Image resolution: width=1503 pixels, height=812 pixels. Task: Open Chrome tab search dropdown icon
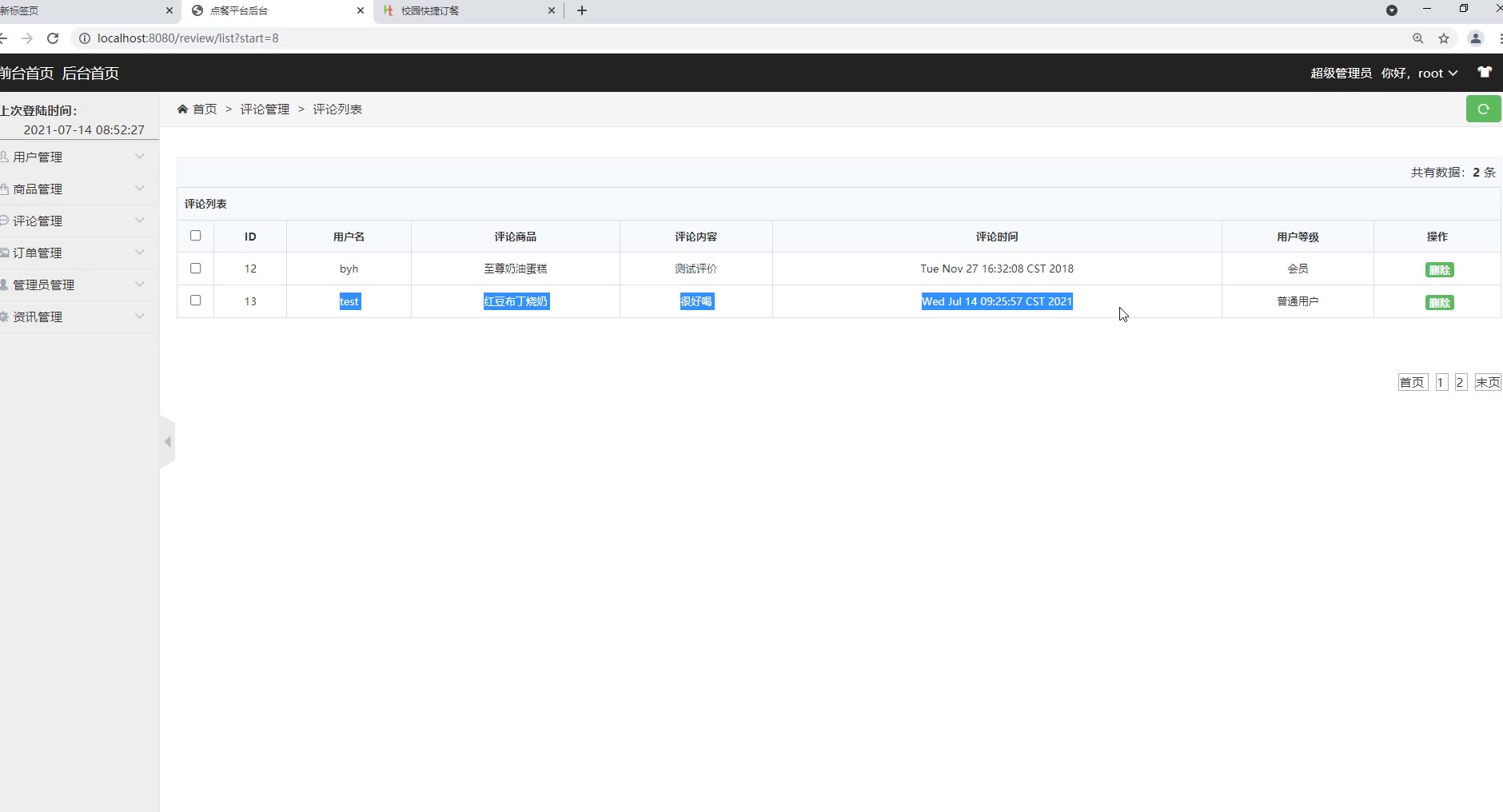tap(1392, 10)
